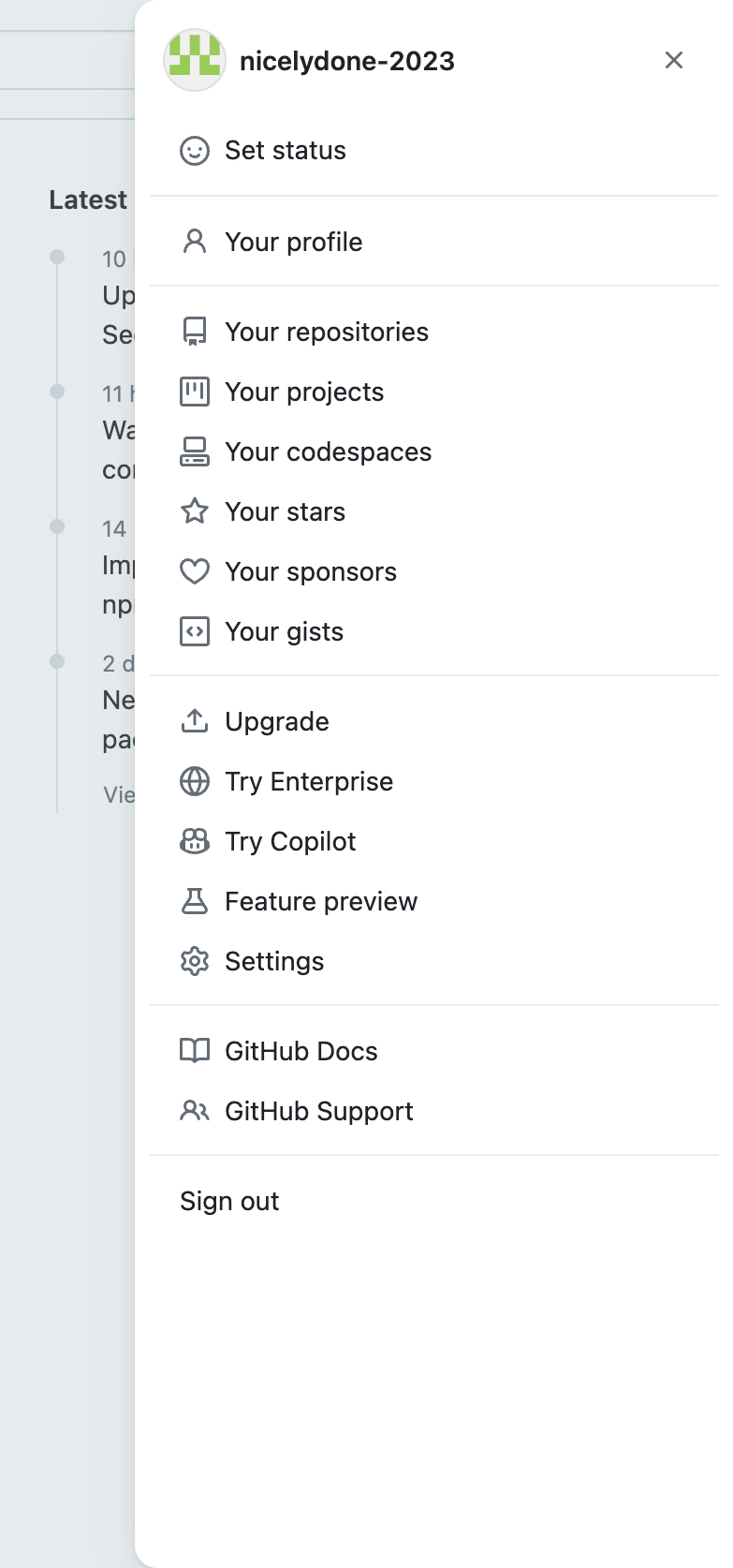Click the Your projects board icon
This screenshot has height=1568, width=733.
point(195,392)
